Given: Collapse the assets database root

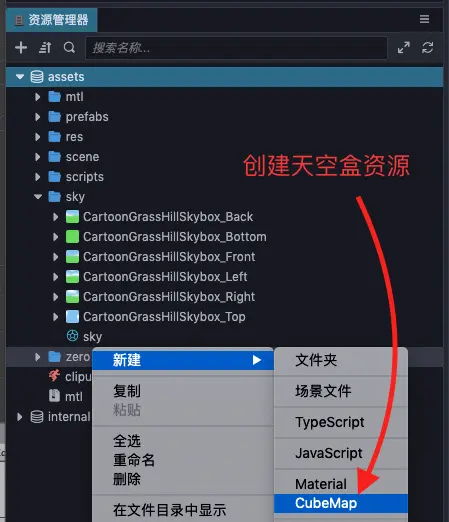Looking at the screenshot, I should pos(20,77).
